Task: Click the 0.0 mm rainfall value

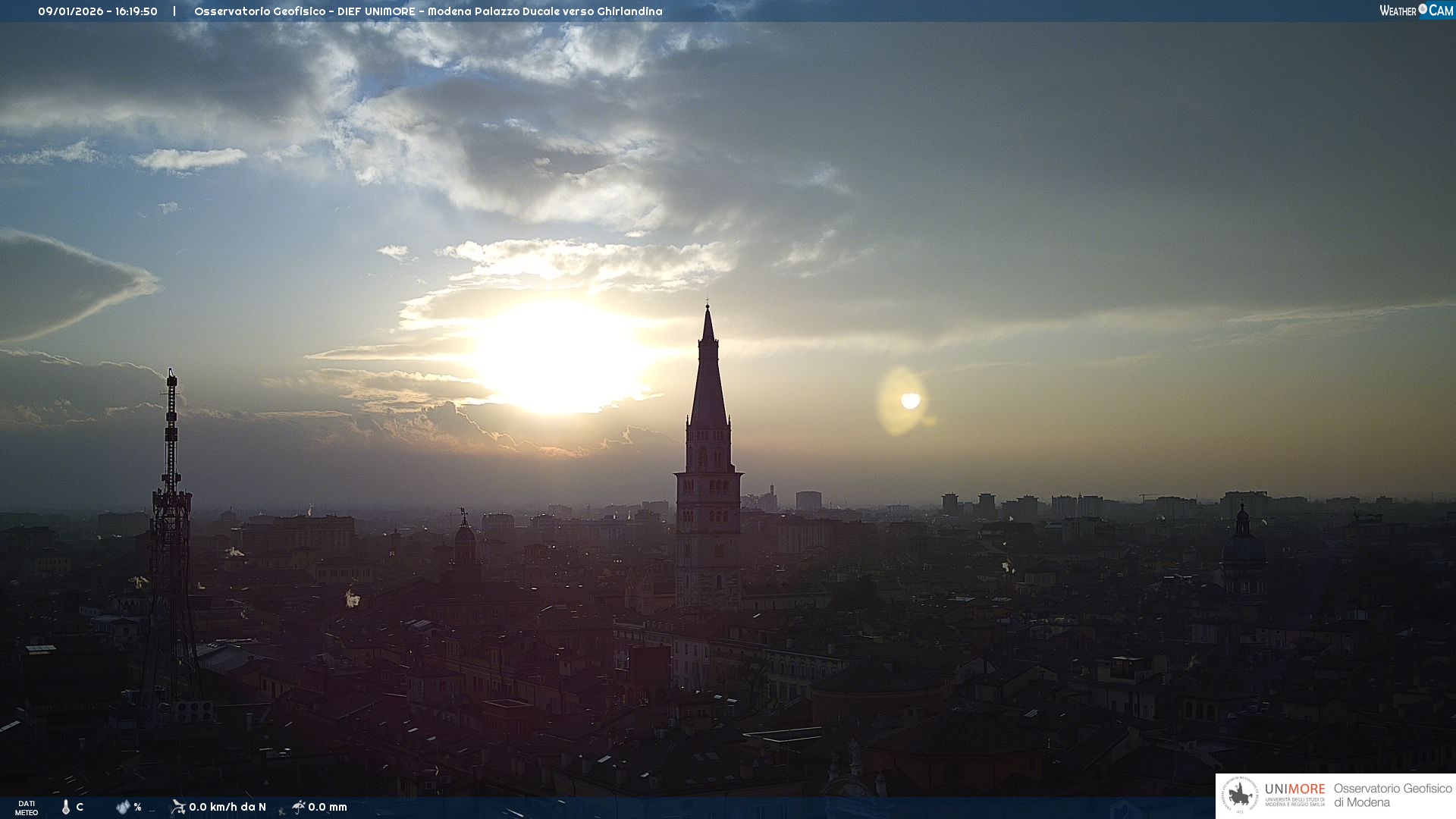Action: pyautogui.click(x=328, y=807)
